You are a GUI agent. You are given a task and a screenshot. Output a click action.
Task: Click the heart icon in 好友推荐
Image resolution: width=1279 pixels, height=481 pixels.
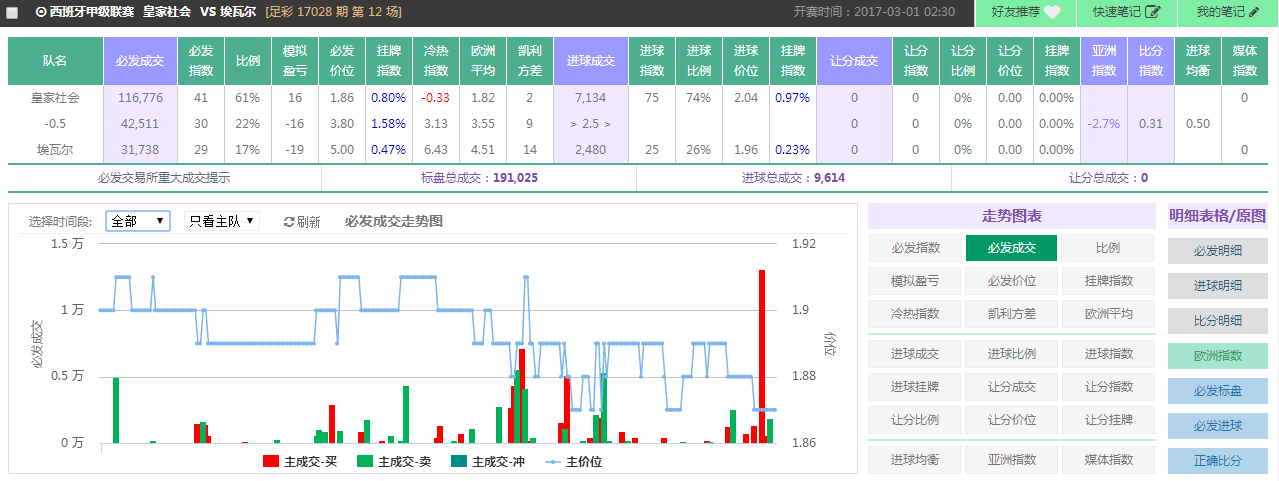pyautogui.click(x=1052, y=13)
